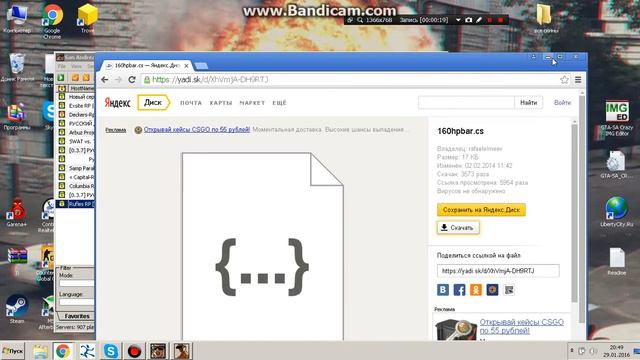This screenshot has width=640, height=360.
Task: Click the CSGO case ad thumbnail image
Action: 456,329
